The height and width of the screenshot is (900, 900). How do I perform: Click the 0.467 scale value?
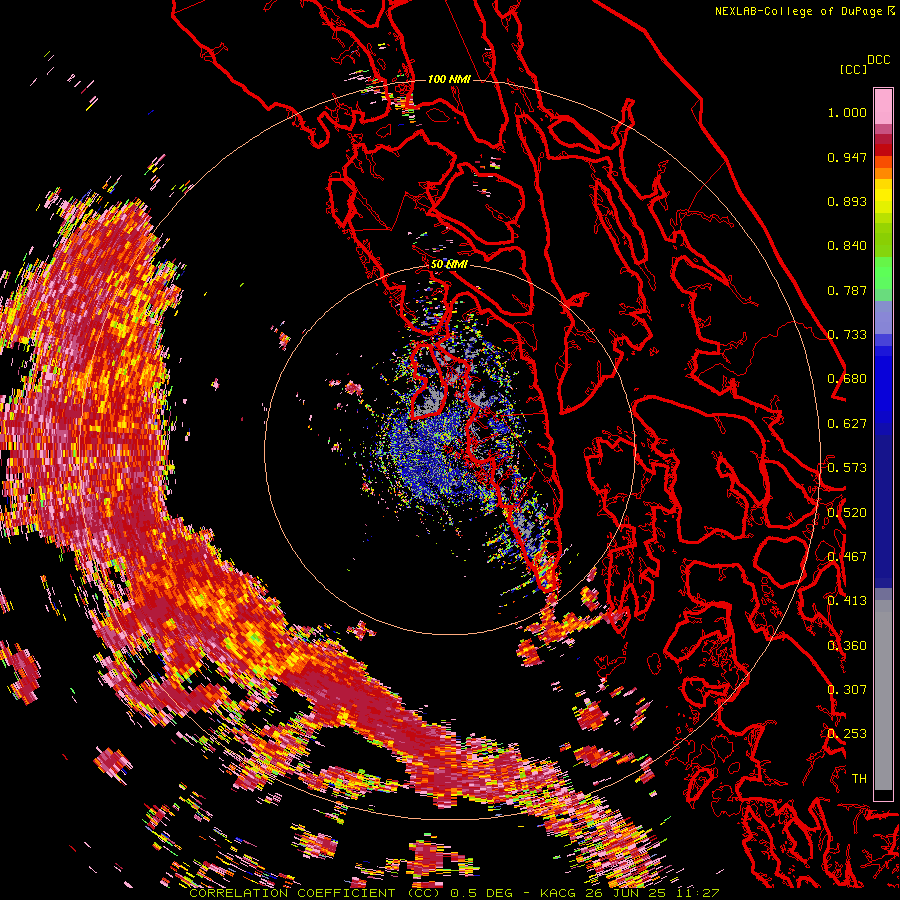pyautogui.click(x=847, y=557)
